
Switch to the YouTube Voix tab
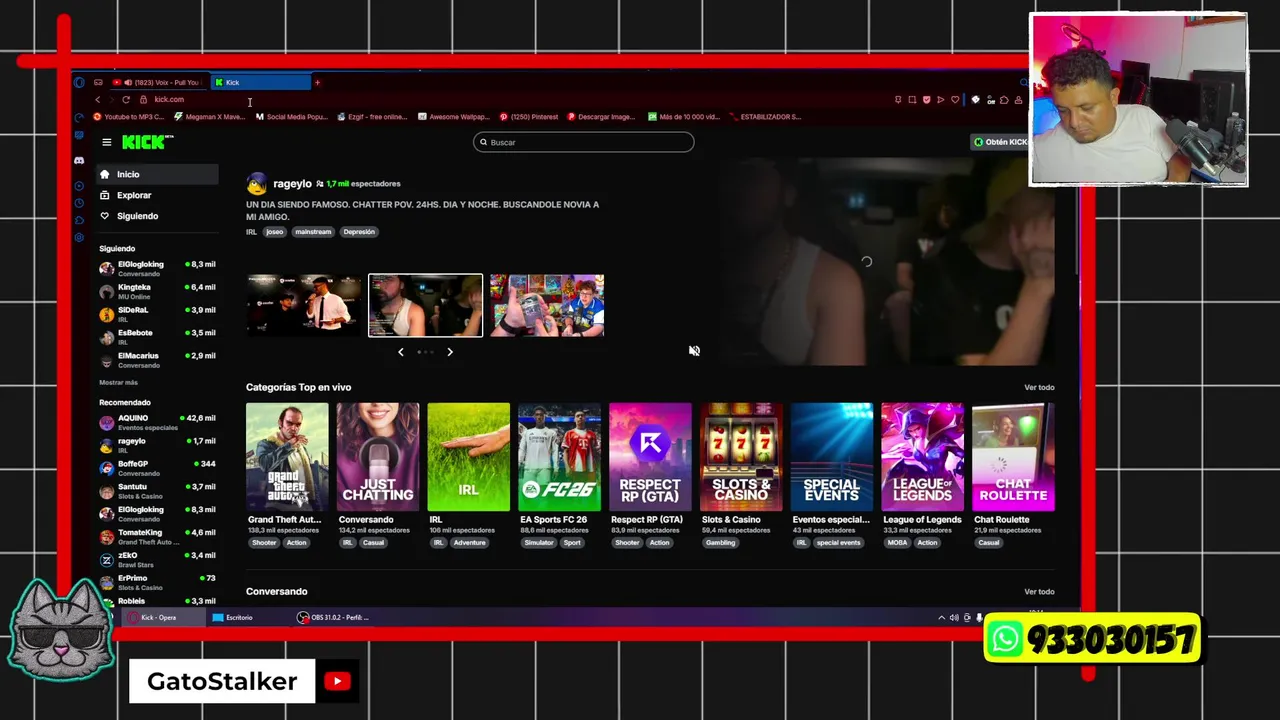[x=157, y=82]
